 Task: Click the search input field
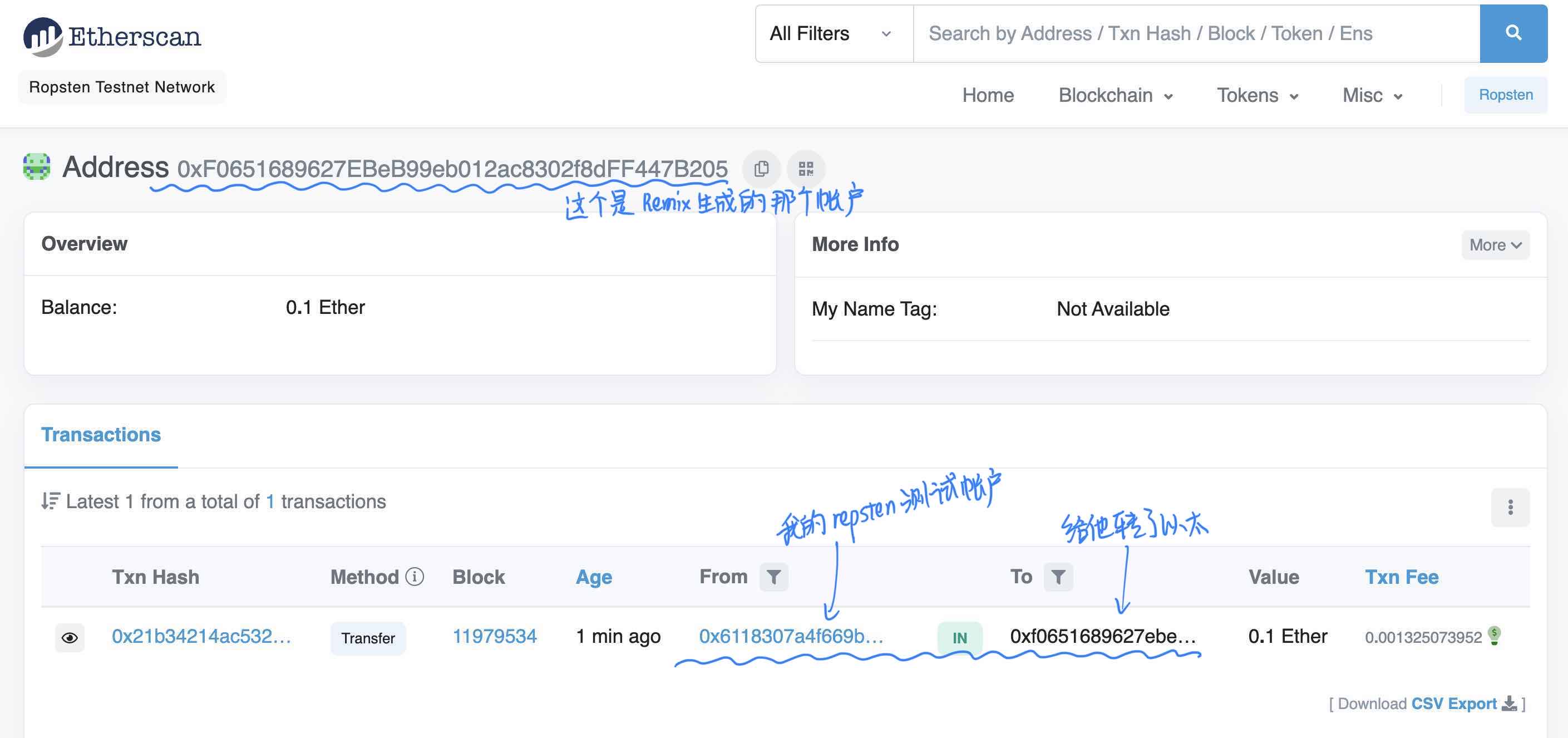(1196, 33)
